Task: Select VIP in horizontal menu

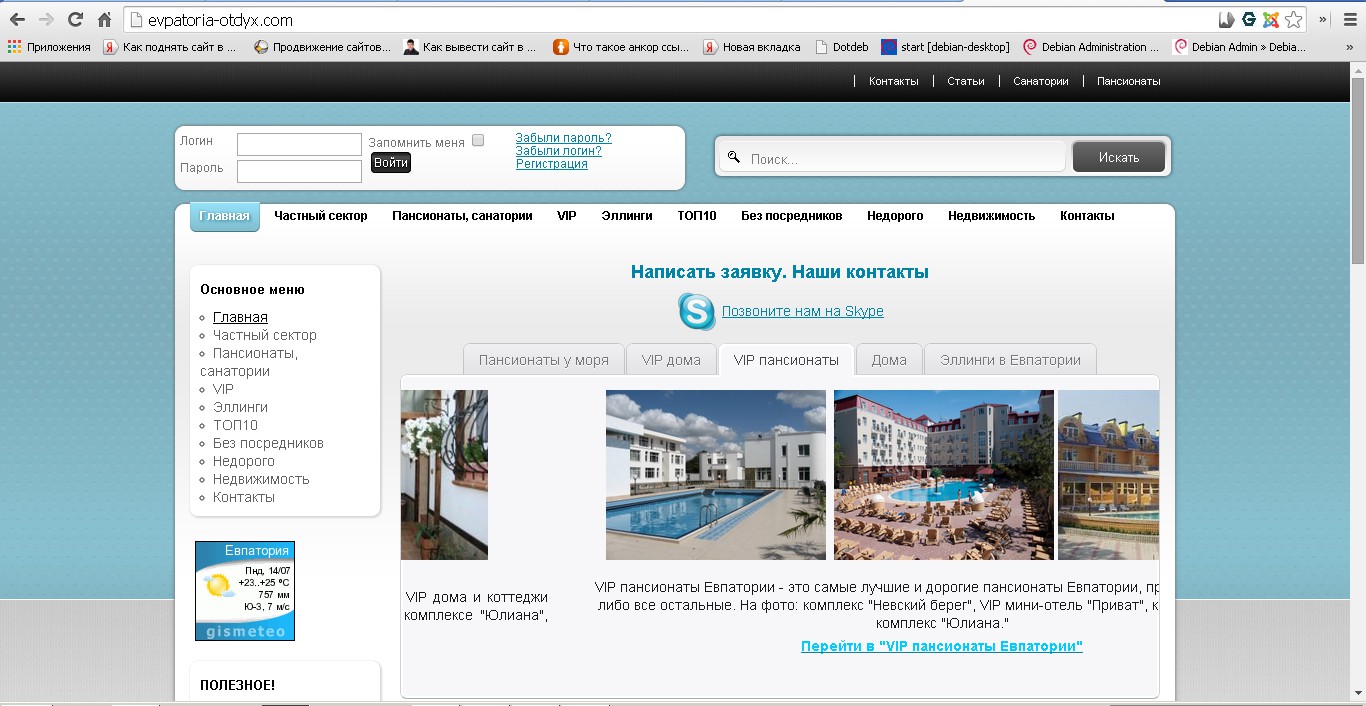Action: pyautogui.click(x=567, y=216)
